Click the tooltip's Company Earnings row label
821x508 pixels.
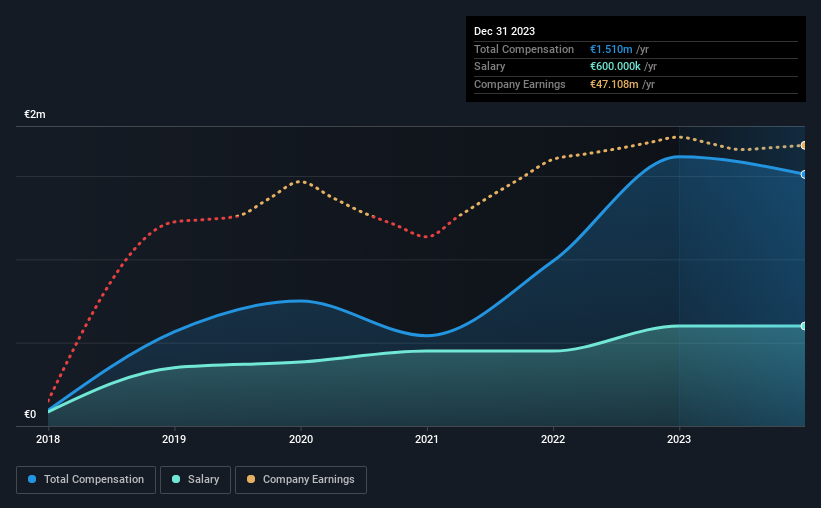click(x=519, y=84)
